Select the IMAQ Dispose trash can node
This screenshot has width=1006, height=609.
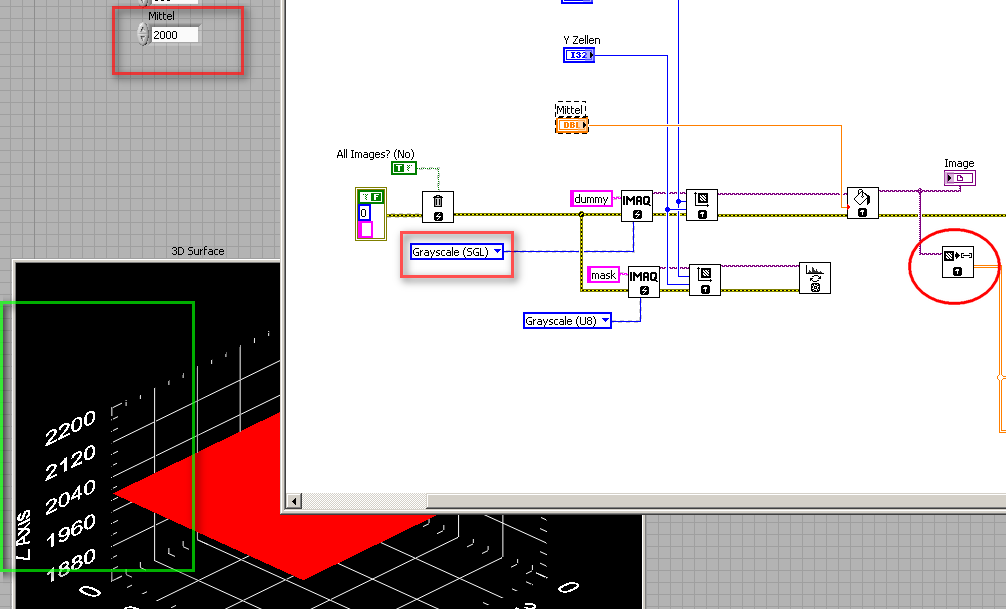(x=438, y=207)
